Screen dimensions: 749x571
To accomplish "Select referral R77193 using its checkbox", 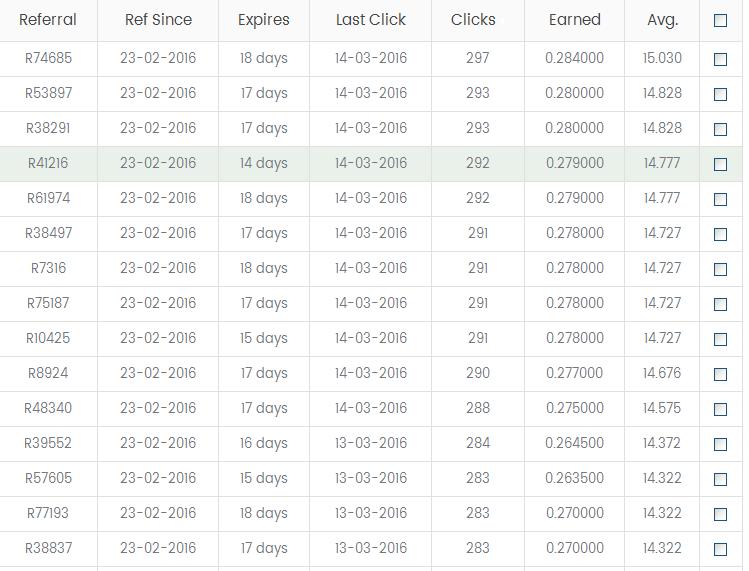I will coord(720,514).
